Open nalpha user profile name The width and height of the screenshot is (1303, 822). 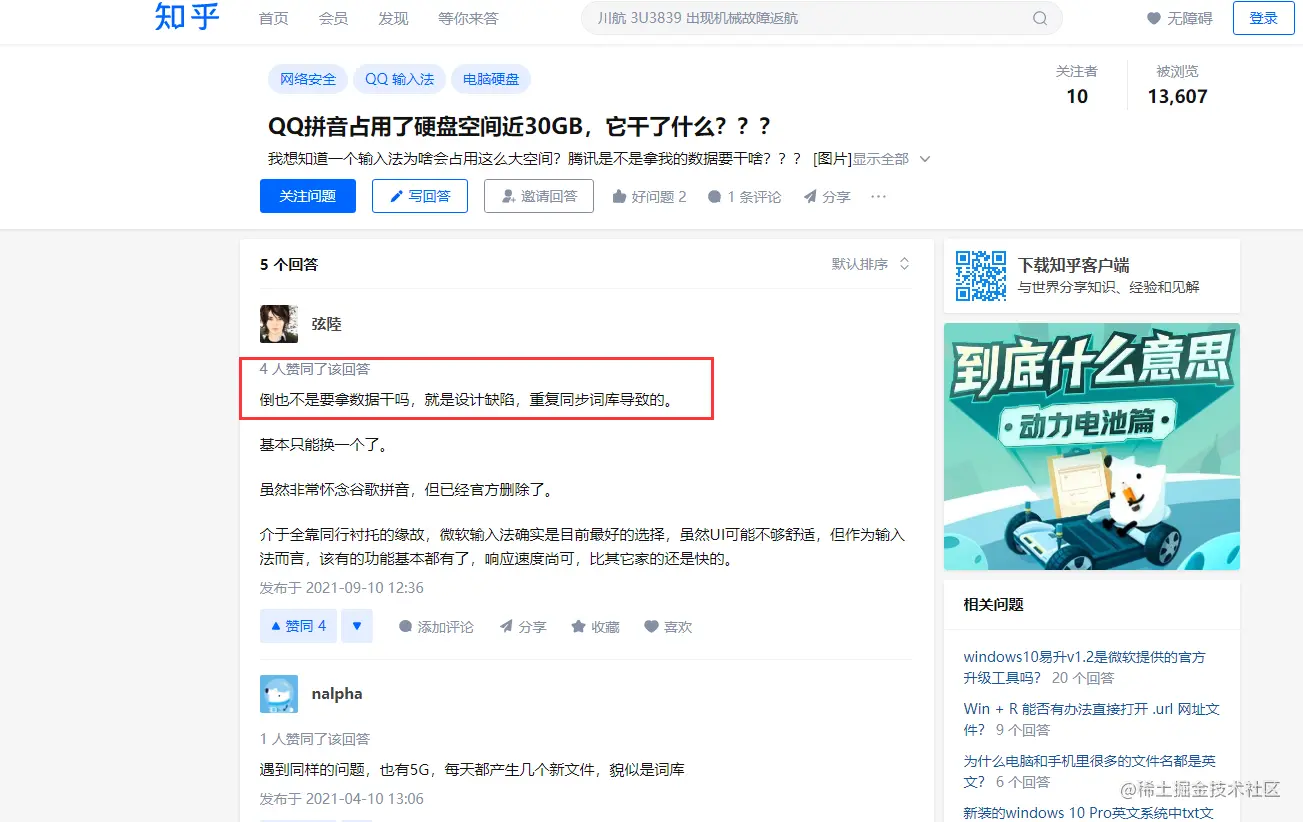(337, 694)
